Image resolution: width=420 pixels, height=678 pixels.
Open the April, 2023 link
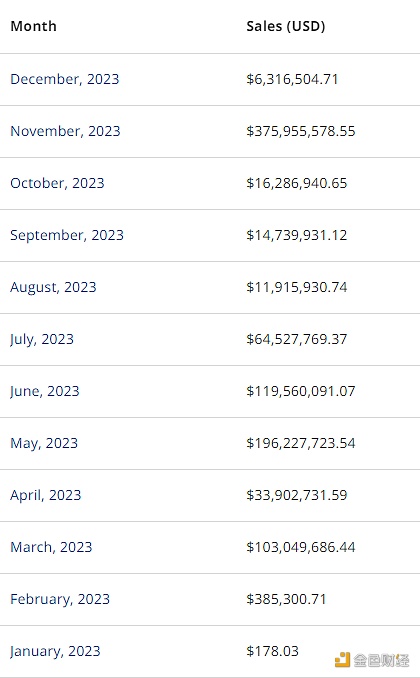tap(46, 495)
